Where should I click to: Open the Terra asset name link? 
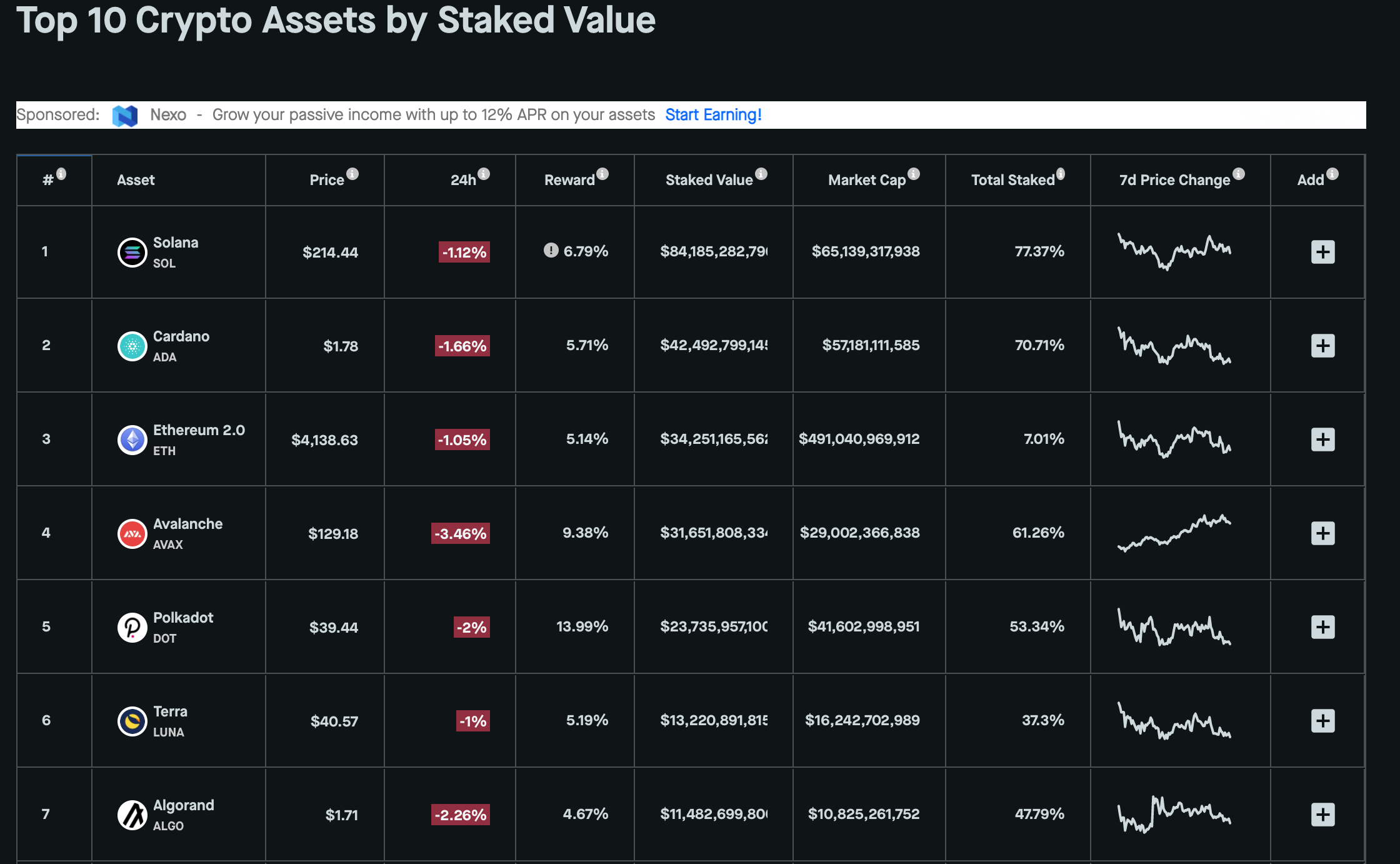[170, 711]
